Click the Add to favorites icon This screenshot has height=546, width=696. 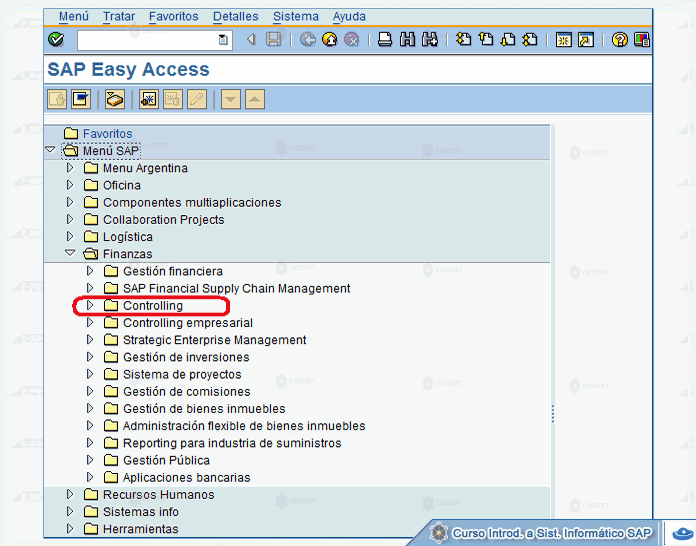coord(148,99)
